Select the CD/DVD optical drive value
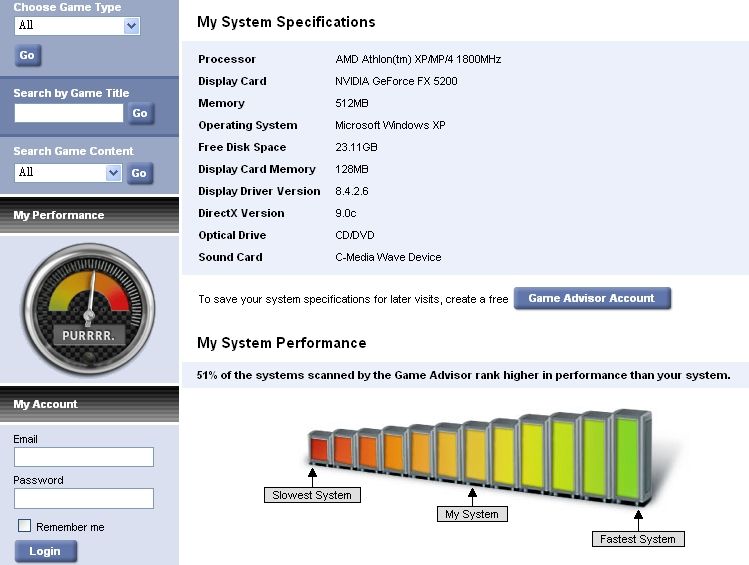The height and width of the screenshot is (565, 749). [x=354, y=235]
